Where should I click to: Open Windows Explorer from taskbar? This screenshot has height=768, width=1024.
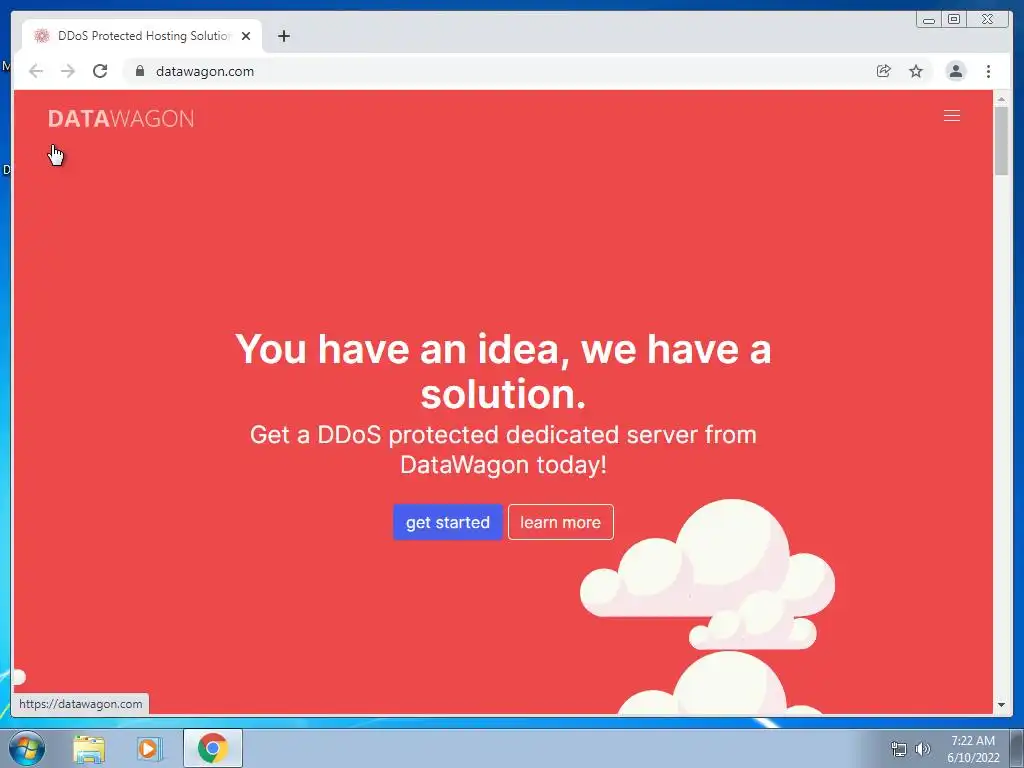click(89, 748)
